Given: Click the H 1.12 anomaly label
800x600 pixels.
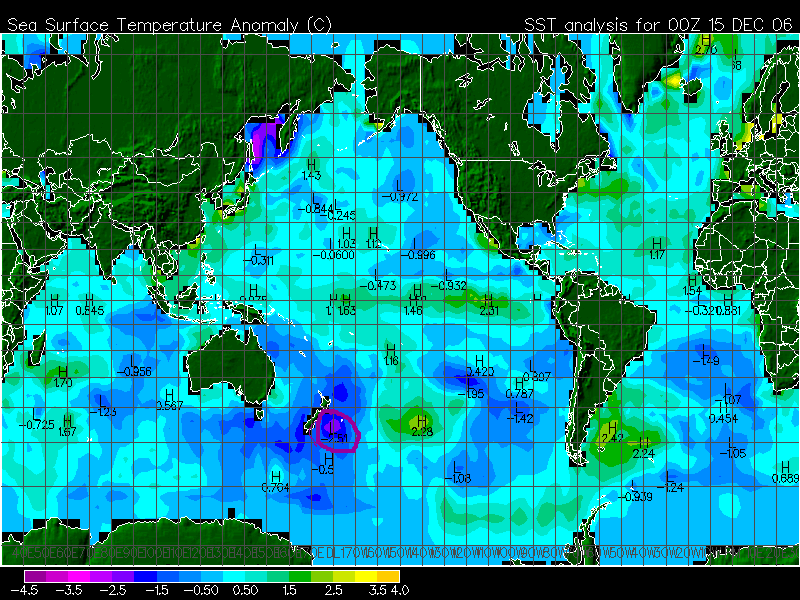Looking at the screenshot, I should 373,238.
